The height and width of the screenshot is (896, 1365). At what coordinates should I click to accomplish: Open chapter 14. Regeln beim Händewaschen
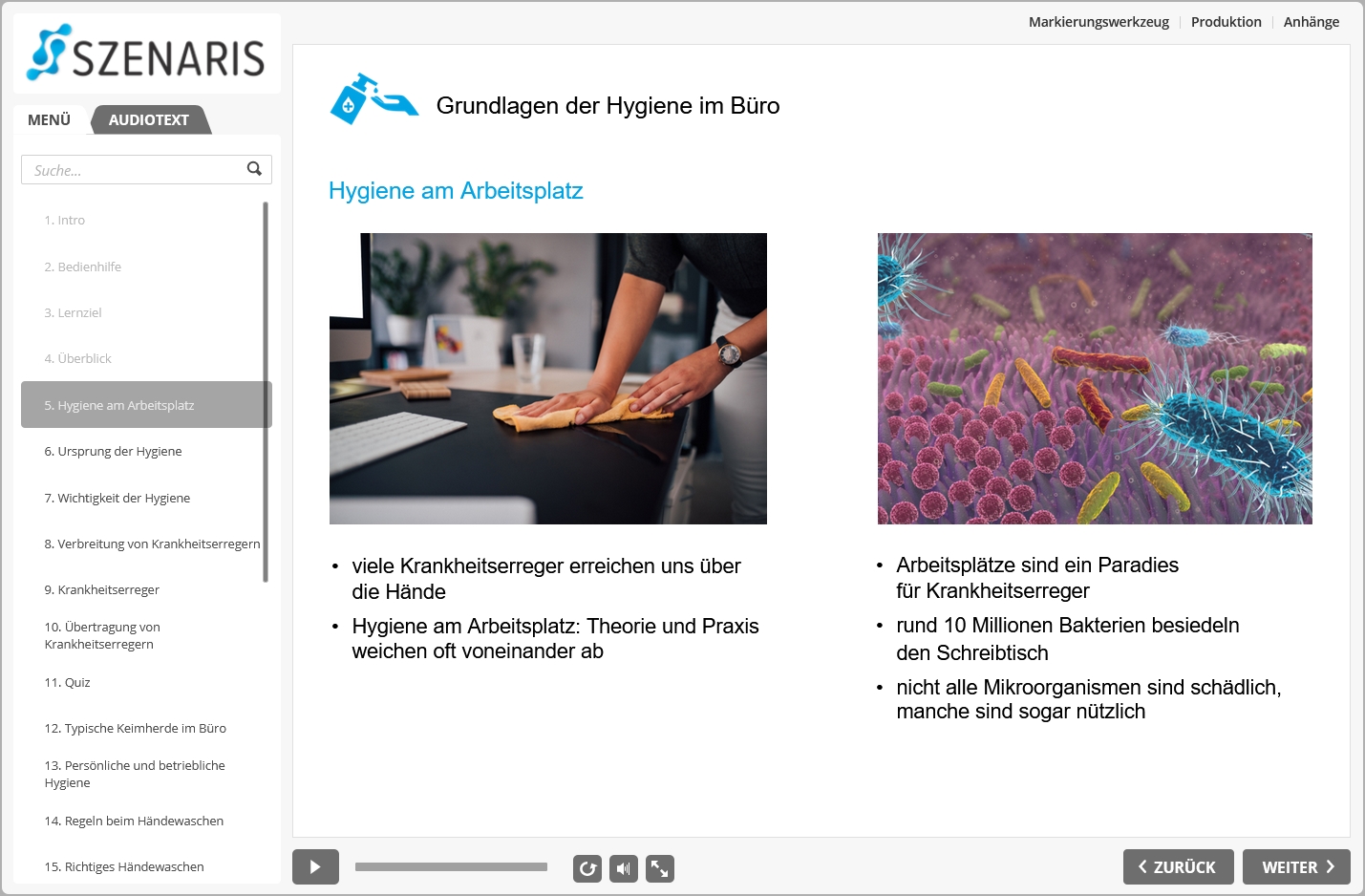[146, 821]
